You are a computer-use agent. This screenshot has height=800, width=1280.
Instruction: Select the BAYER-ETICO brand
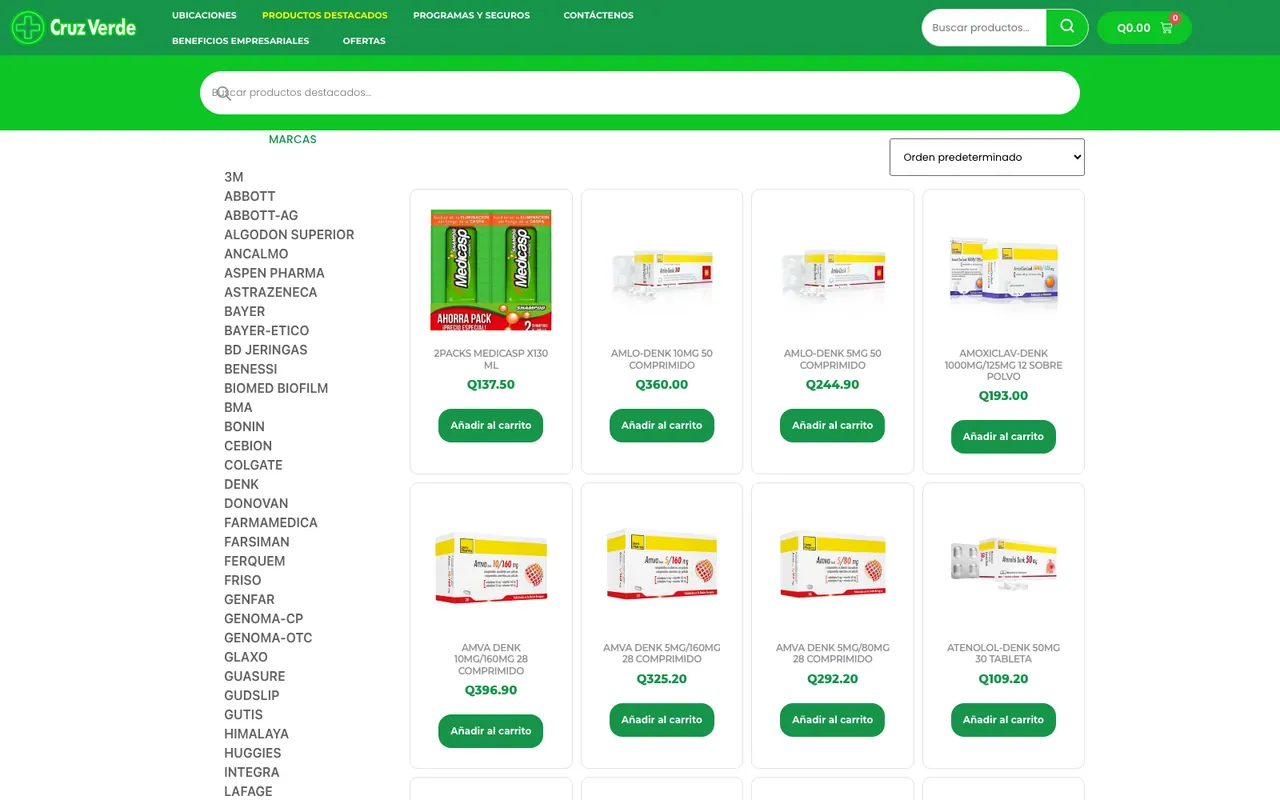point(267,330)
